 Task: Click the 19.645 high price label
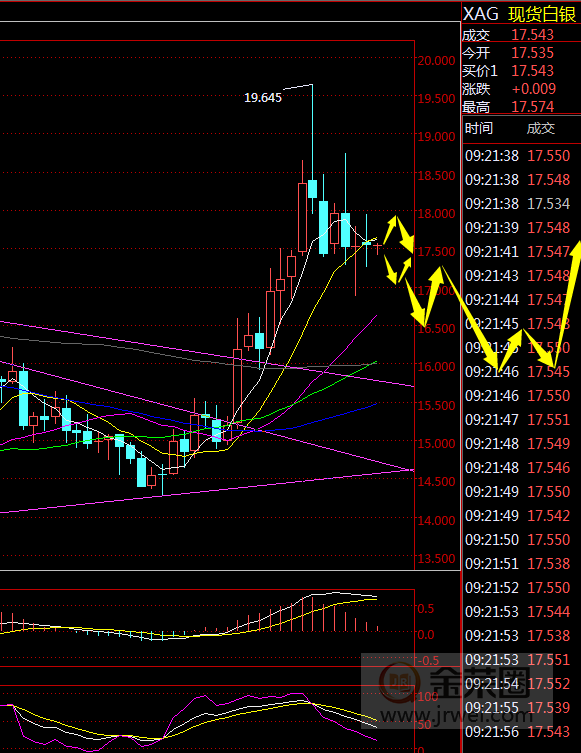263,97
